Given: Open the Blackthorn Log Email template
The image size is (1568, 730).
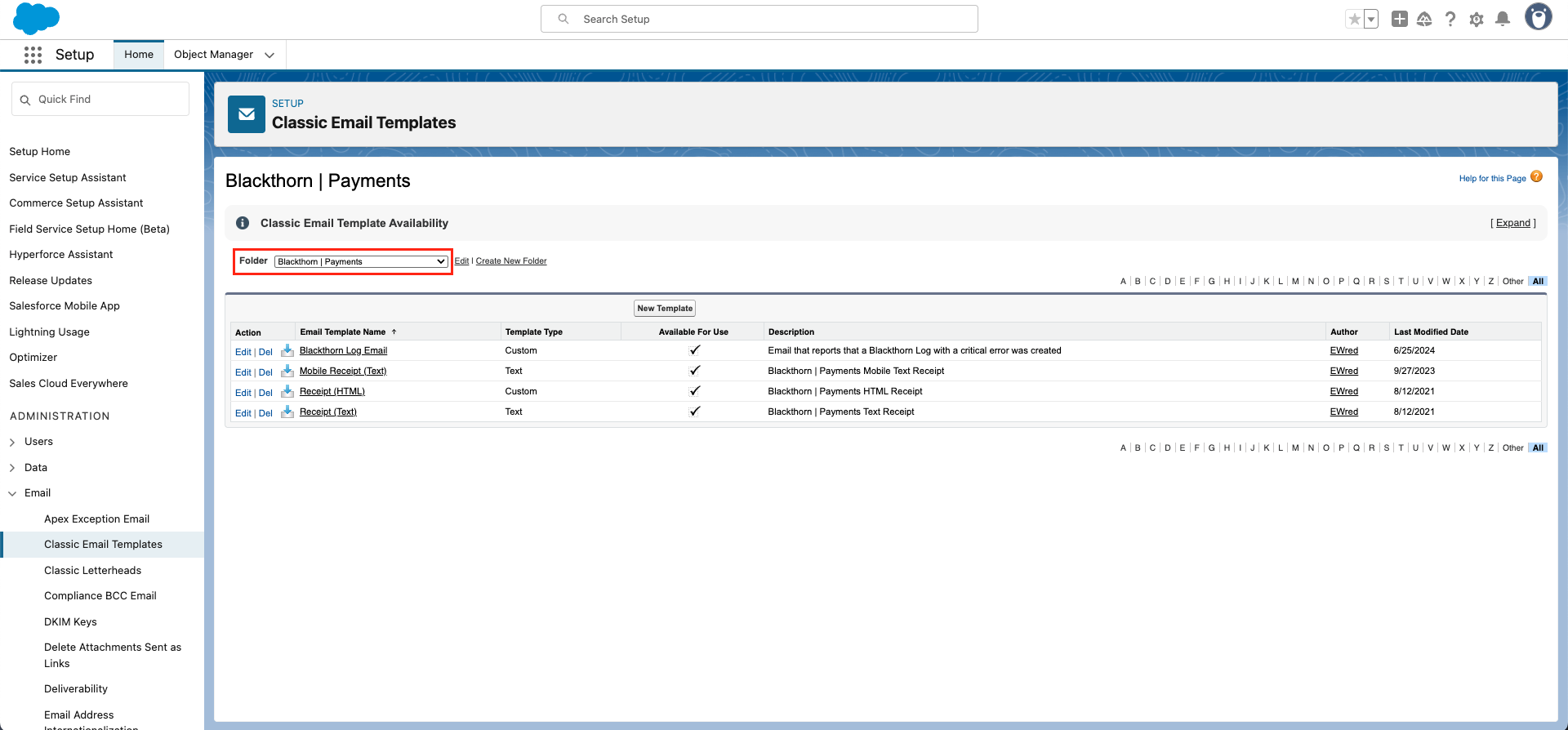Looking at the screenshot, I should point(343,350).
